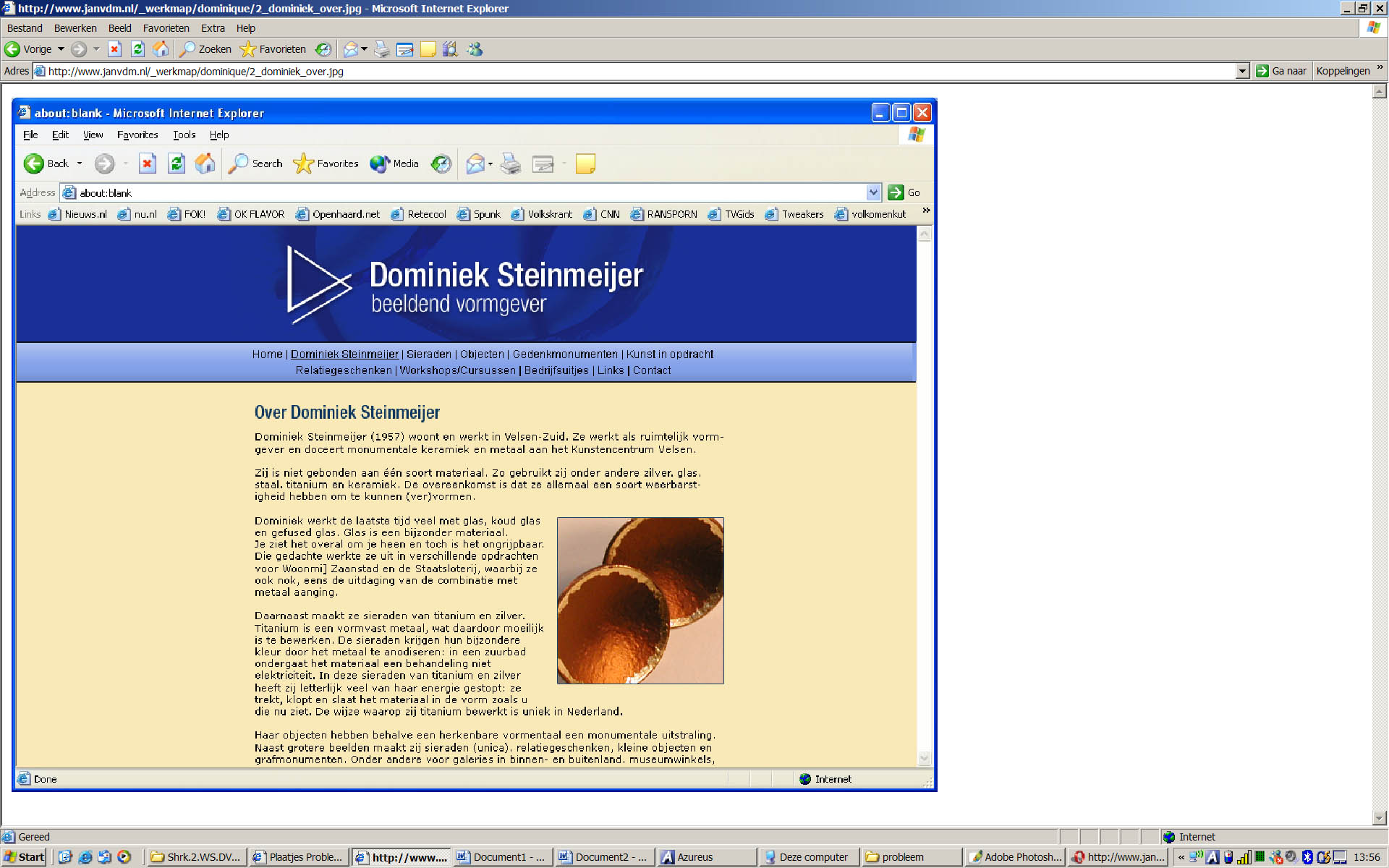Open the probleem folder on the taskbar
The width and height of the screenshot is (1389, 868).
point(912,857)
